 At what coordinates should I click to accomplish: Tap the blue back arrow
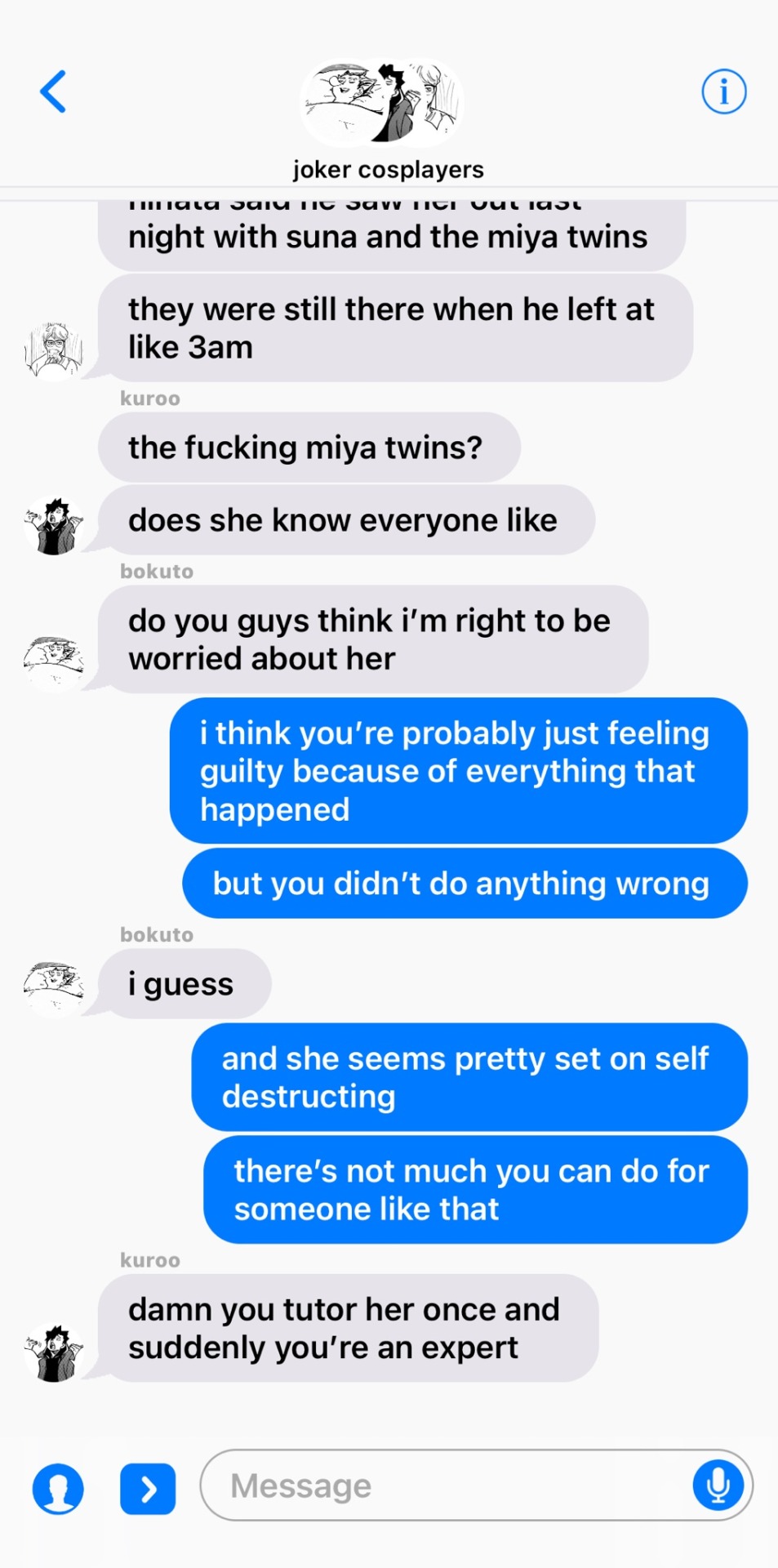[53, 91]
